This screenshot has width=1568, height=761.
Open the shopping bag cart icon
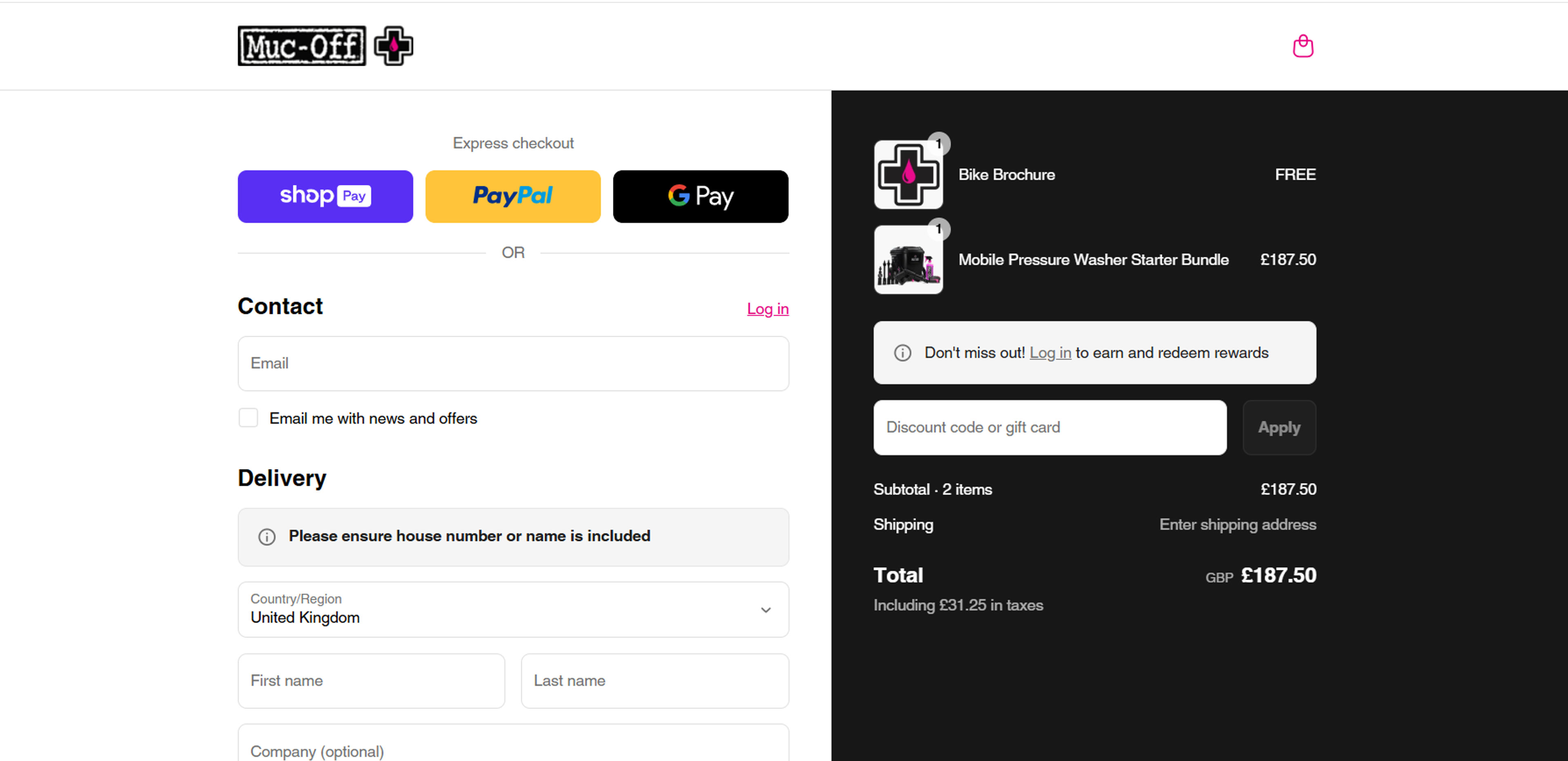pos(1303,46)
